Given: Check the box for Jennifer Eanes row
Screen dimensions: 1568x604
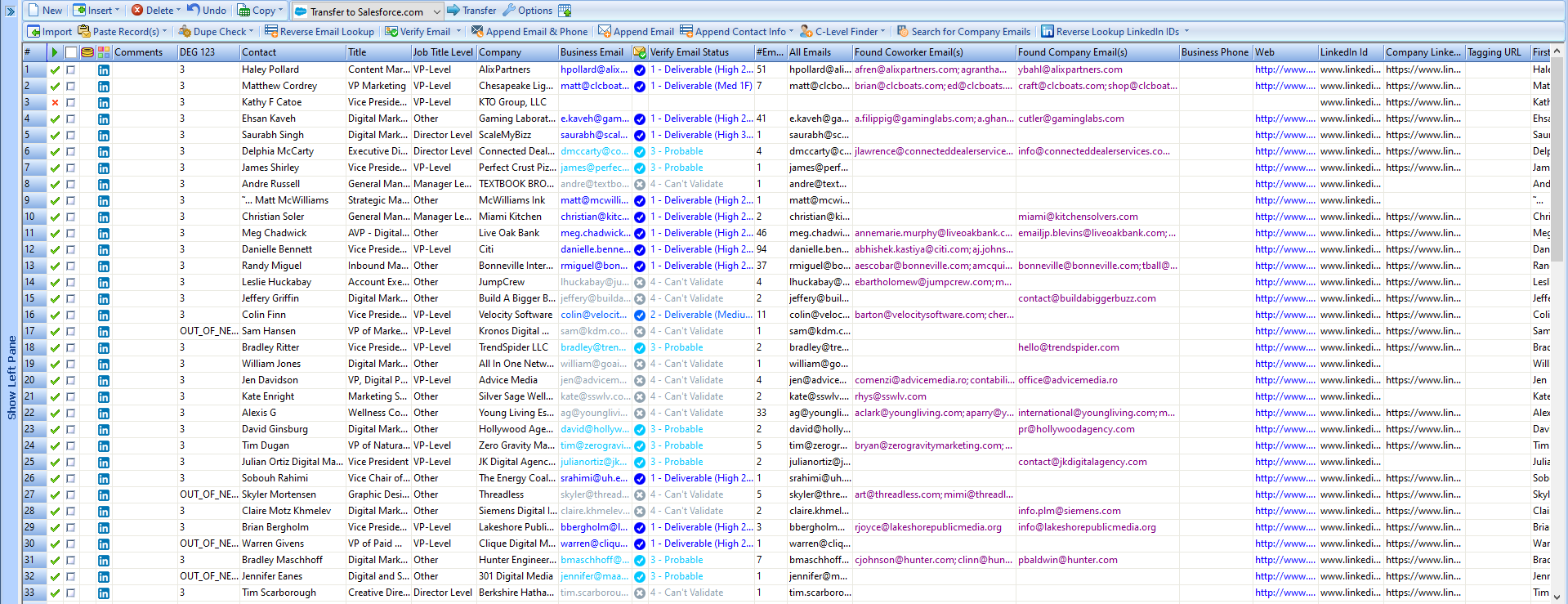Looking at the screenshot, I should click(71, 576).
